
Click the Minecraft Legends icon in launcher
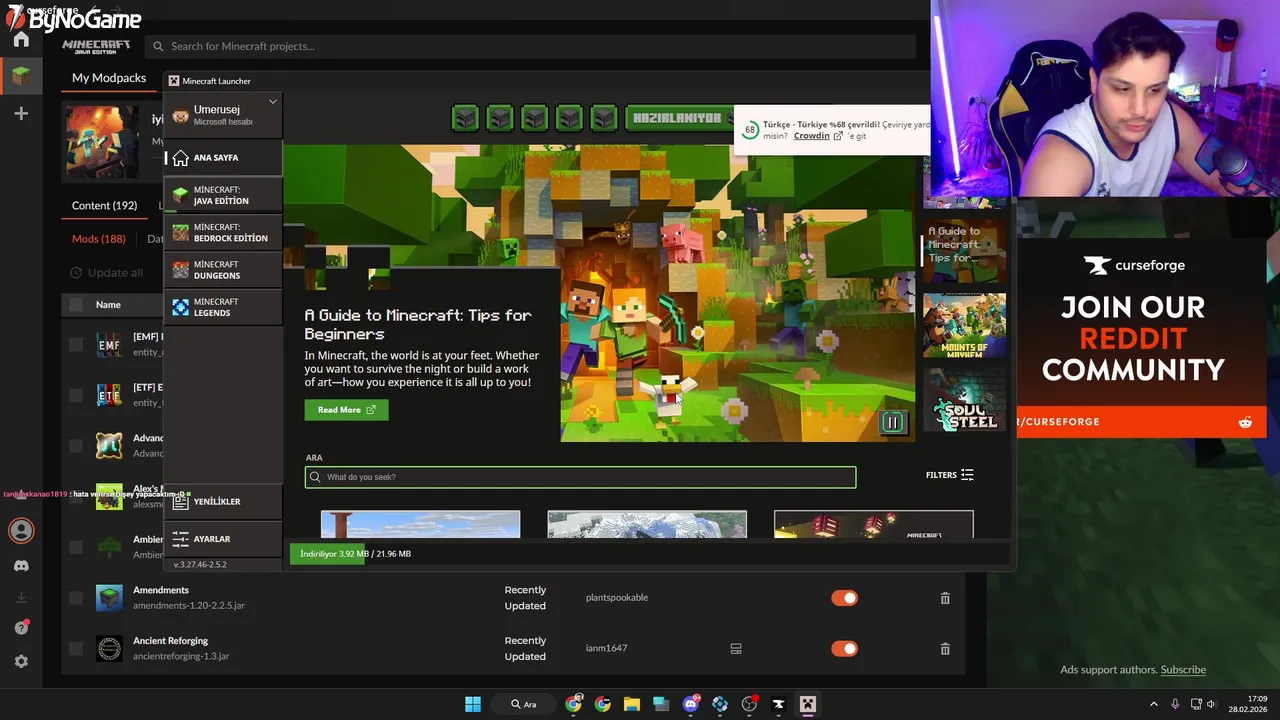click(x=180, y=307)
